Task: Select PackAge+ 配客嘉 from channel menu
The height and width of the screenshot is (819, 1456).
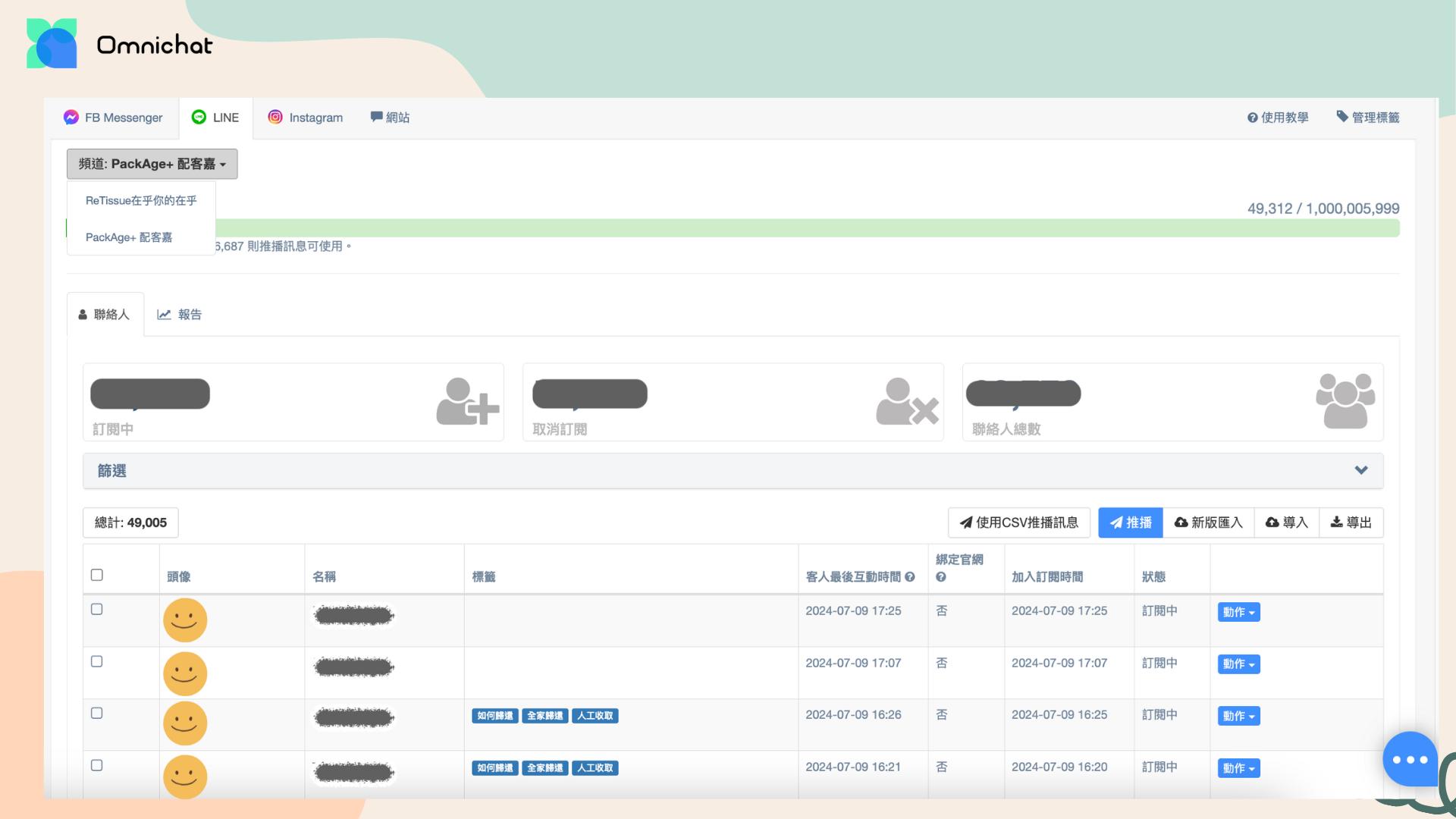Action: [129, 237]
